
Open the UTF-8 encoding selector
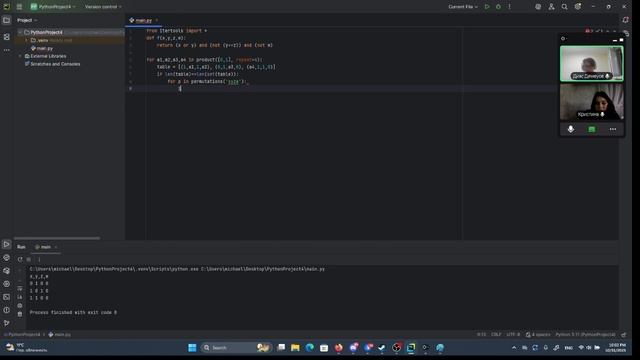click(x=513, y=334)
